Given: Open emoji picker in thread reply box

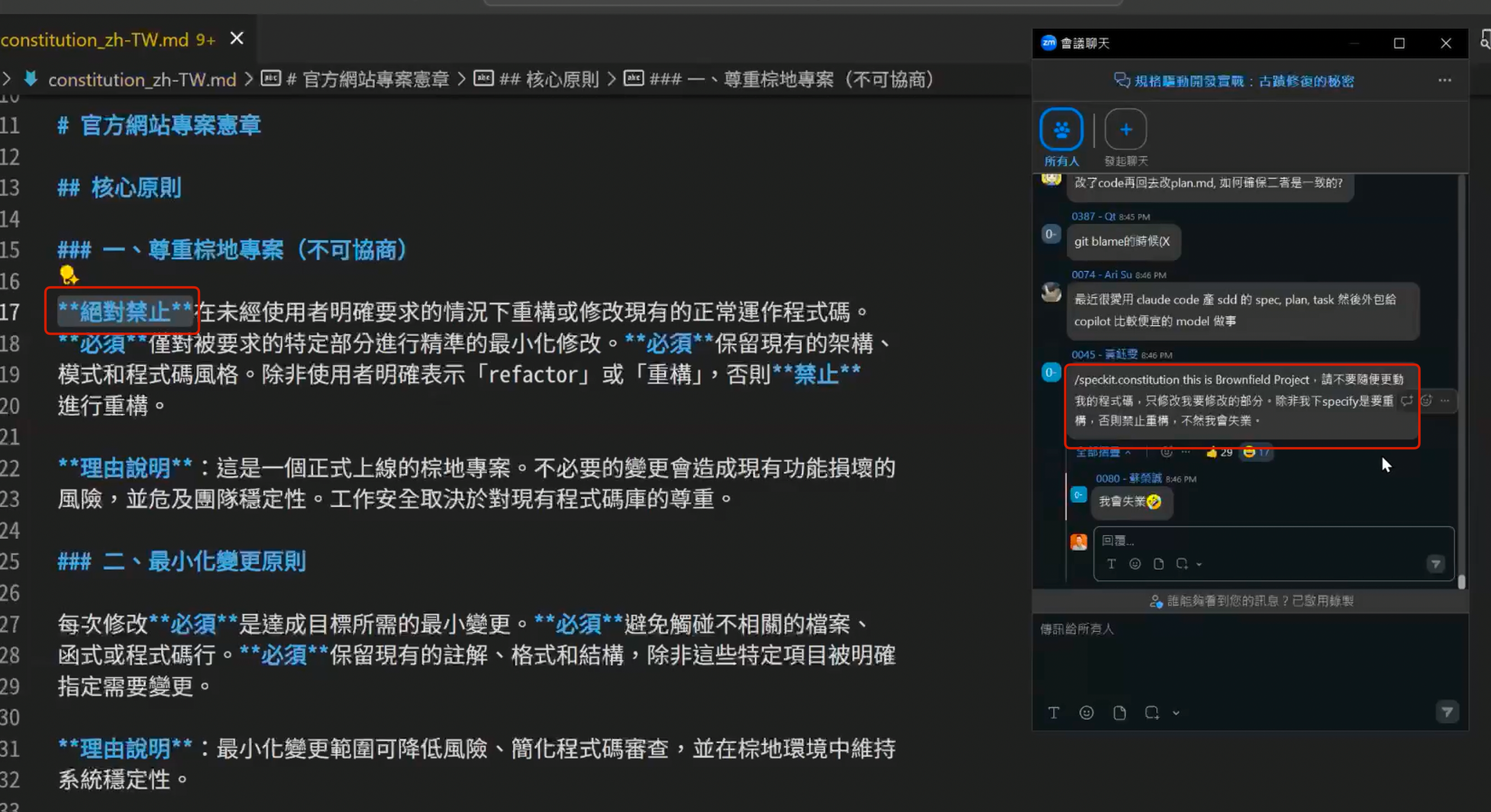Looking at the screenshot, I should pyautogui.click(x=1135, y=564).
